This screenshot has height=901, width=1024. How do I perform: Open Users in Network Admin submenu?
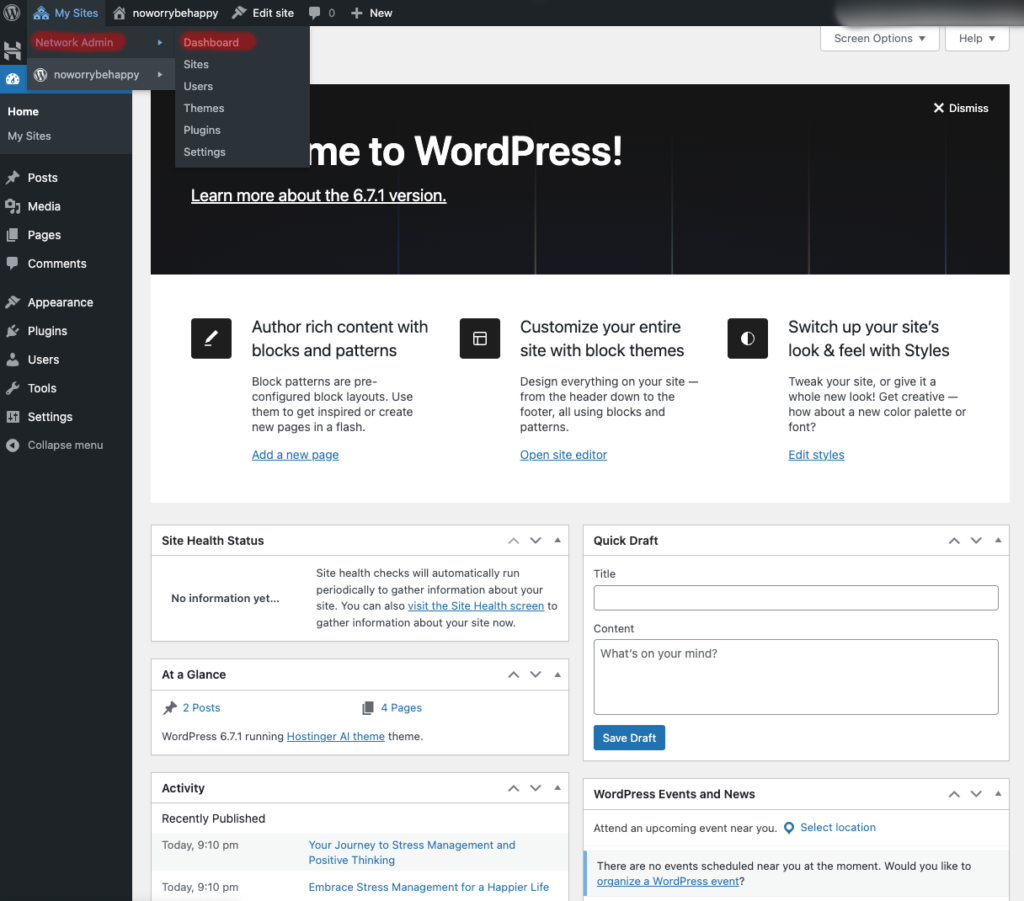pyautogui.click(x=198, y=86)
